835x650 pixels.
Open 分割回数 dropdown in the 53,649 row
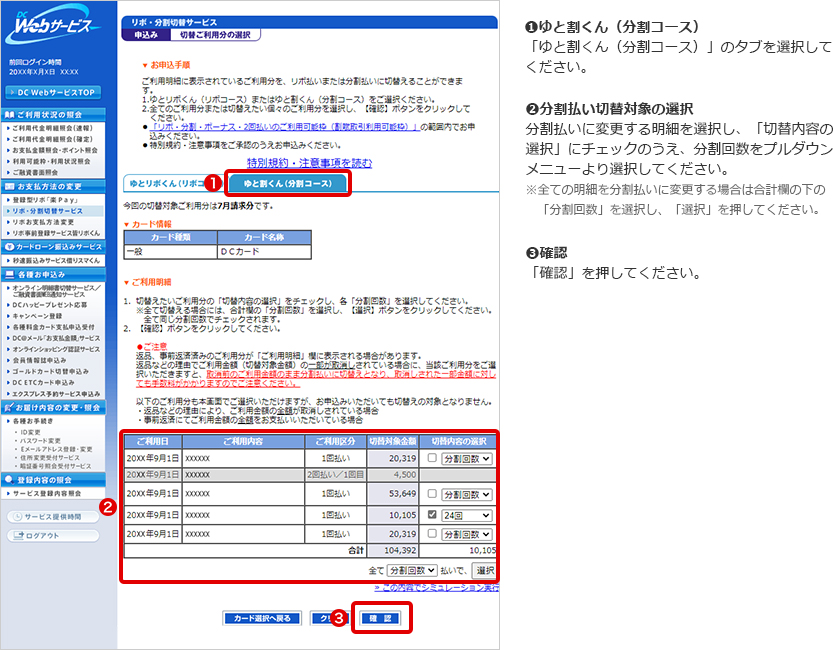click(x=467, y=494)
